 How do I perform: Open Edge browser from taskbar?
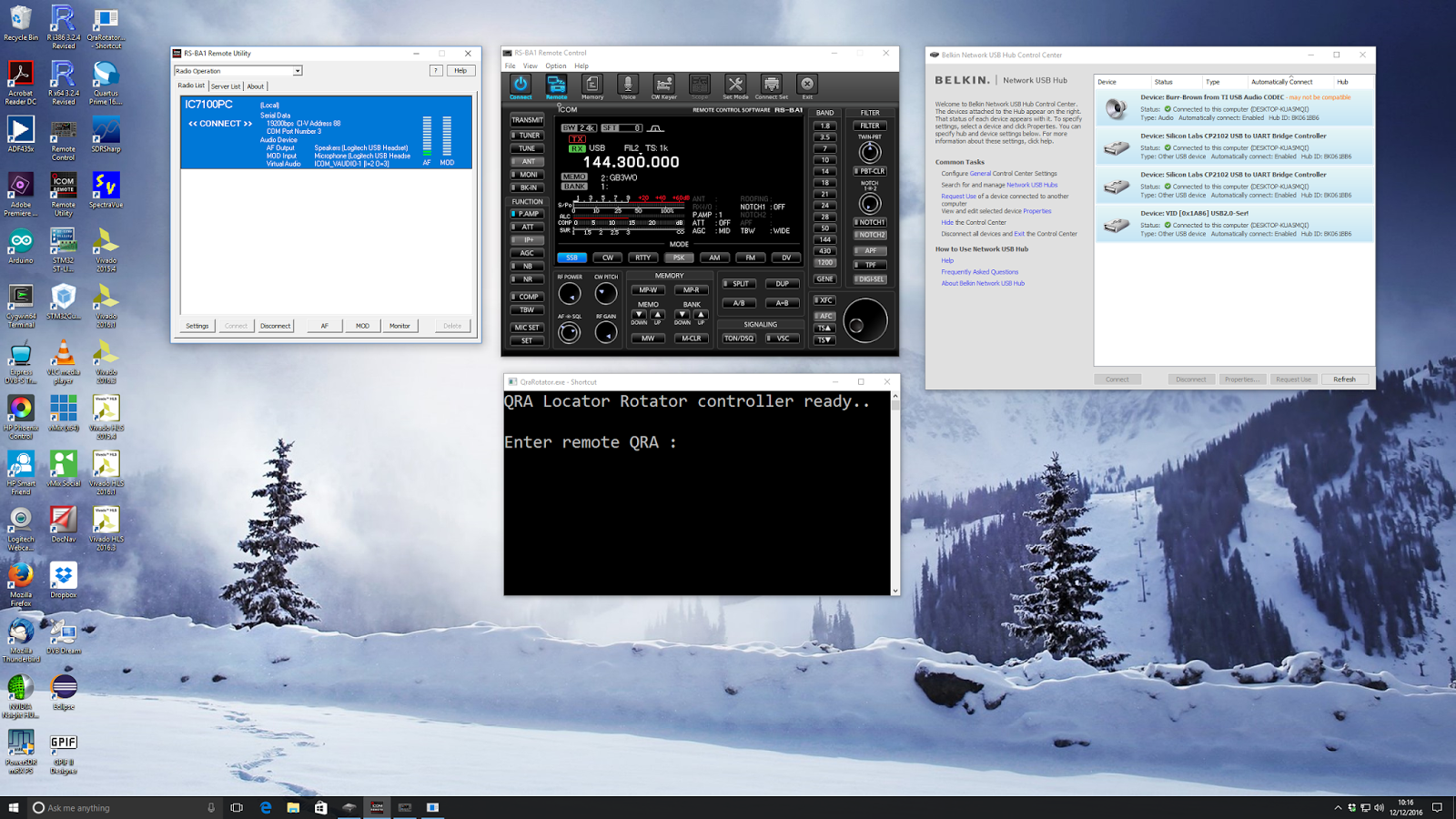pos(266,807)
